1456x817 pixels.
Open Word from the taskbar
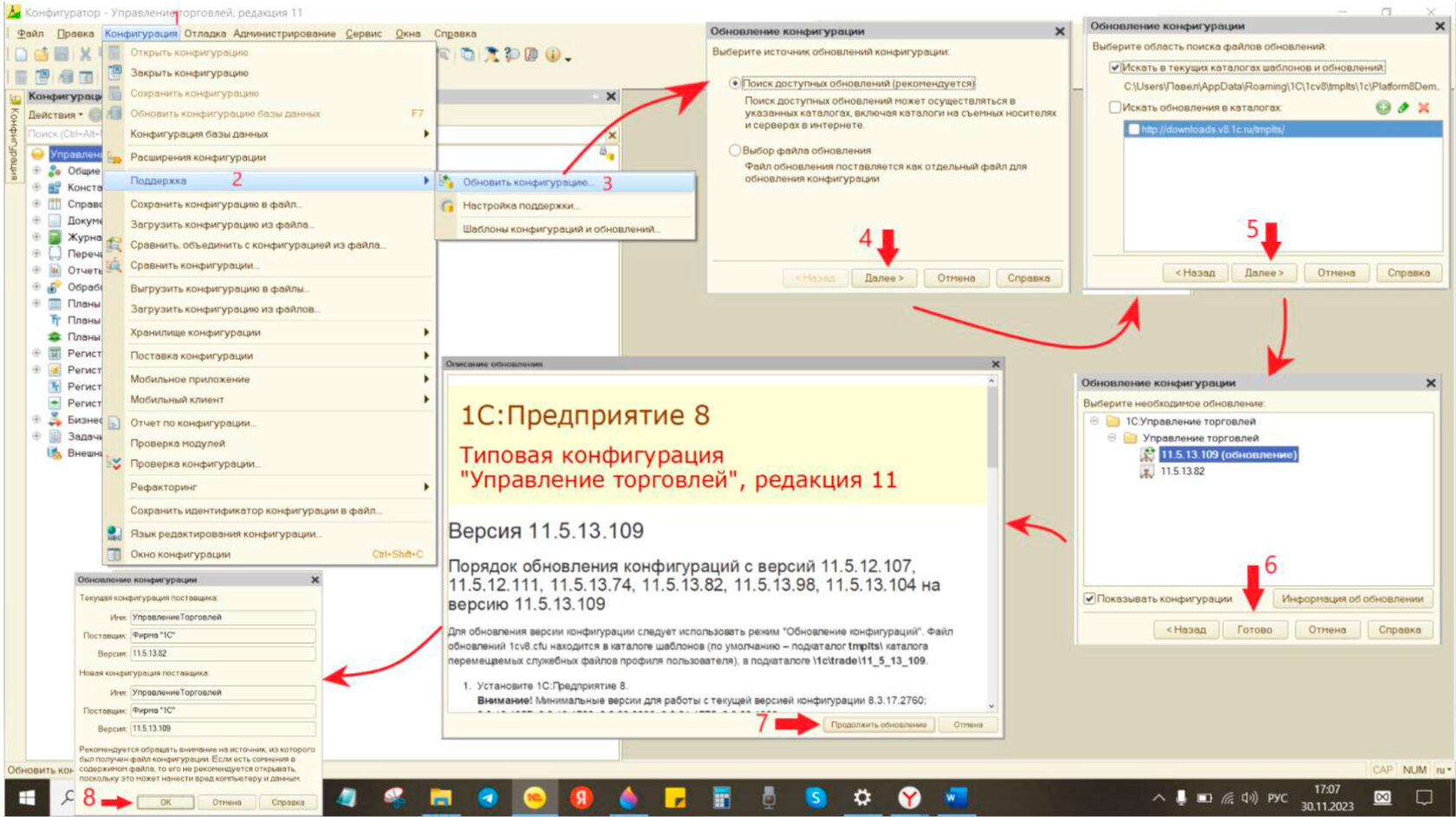956,797
